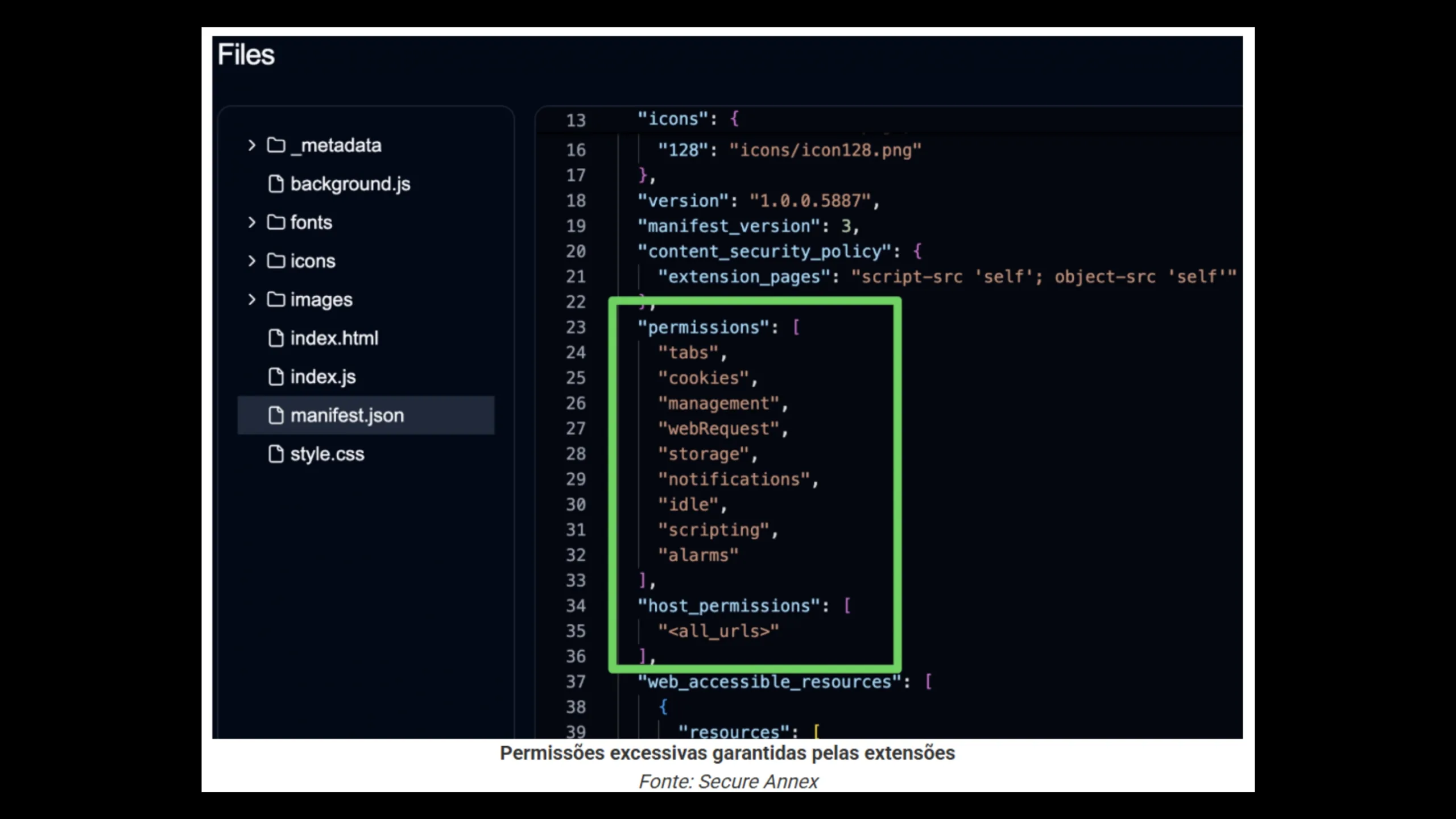
Task: Click the Permissões excessivas caption text
Action: pyautogui.click(x=727, y=754)
